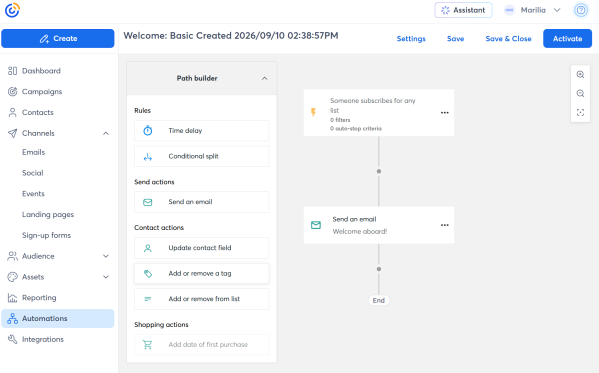Image resolution: width=599 pixels, height=373 pixels.
Task: Select the Conditional split rule
Action: pyautogui.click(x=201, y=156)
